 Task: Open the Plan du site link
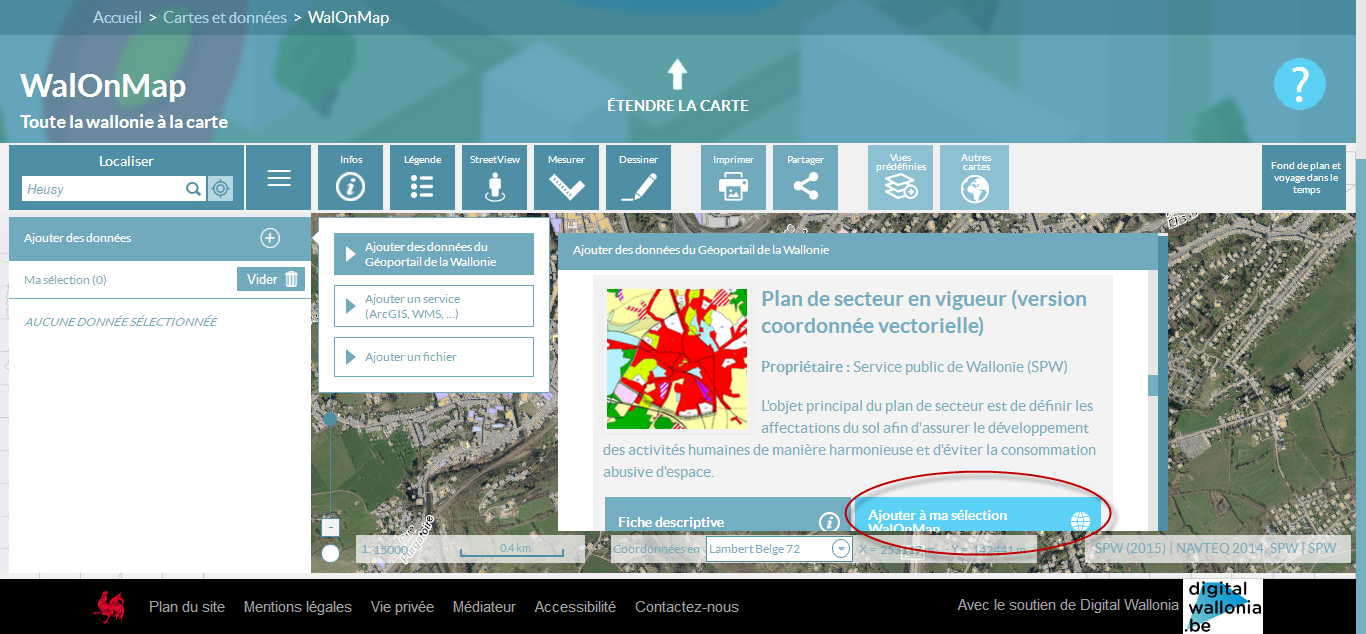point(187,607)
